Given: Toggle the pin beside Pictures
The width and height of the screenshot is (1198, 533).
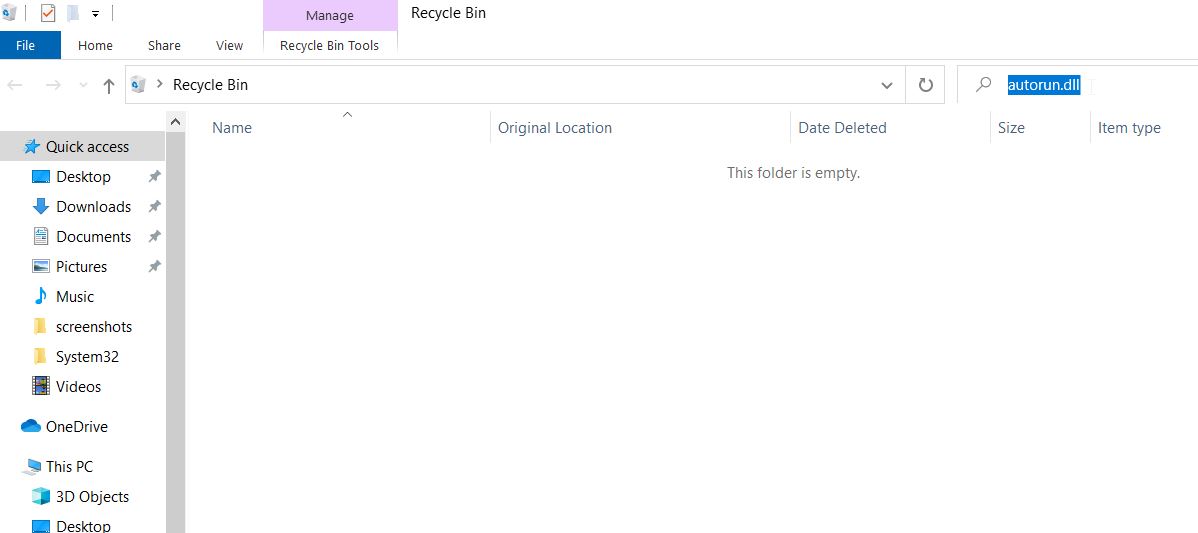Looking at the screenshot, I should coord(154,266).
